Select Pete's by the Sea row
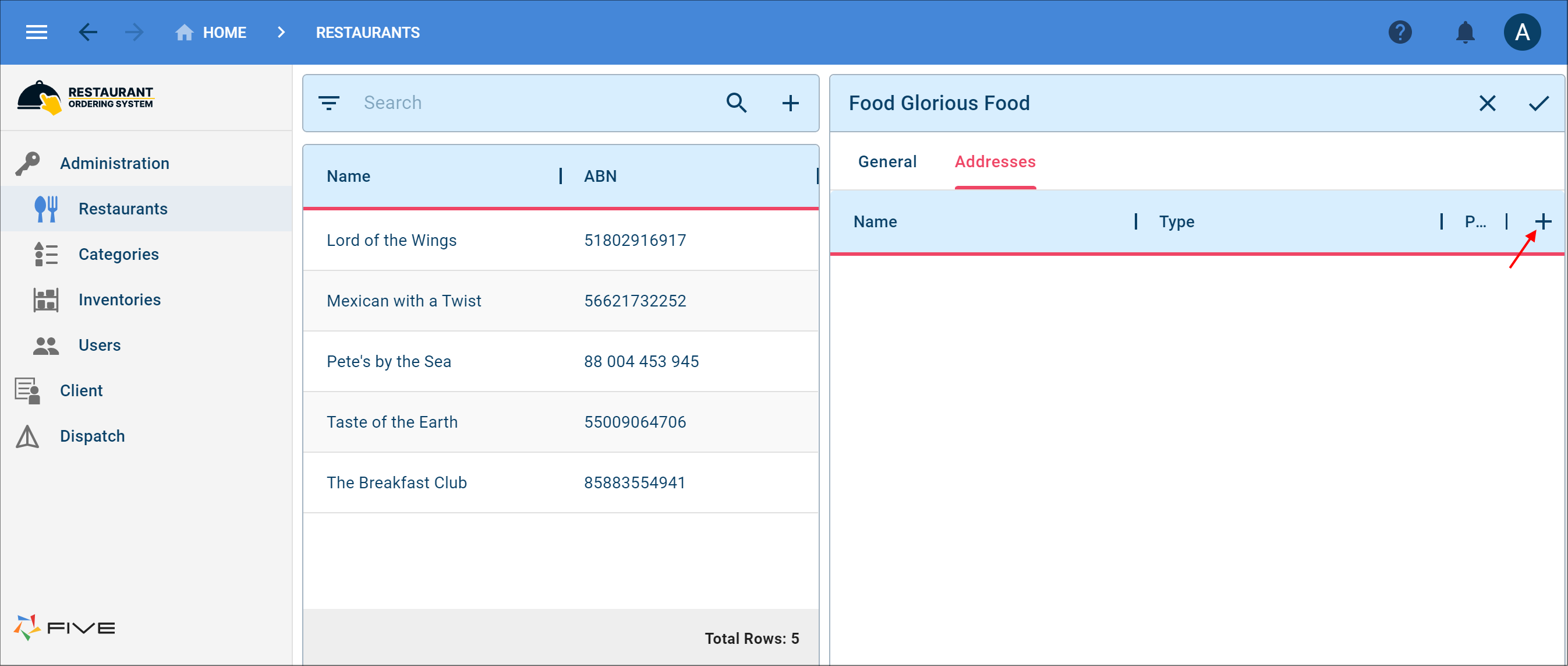The height and width of the screenshot is (666, 1568). pos(561,361)
